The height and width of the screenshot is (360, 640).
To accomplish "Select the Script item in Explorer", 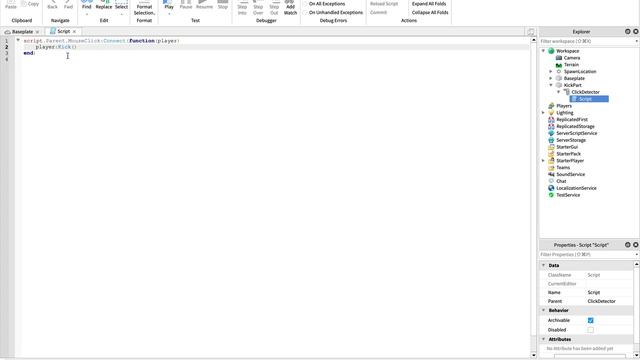I will [589, 99].
